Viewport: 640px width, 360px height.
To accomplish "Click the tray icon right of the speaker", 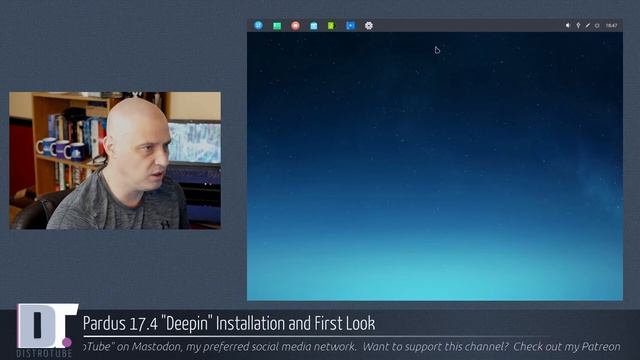I will [x=578, y=25].
